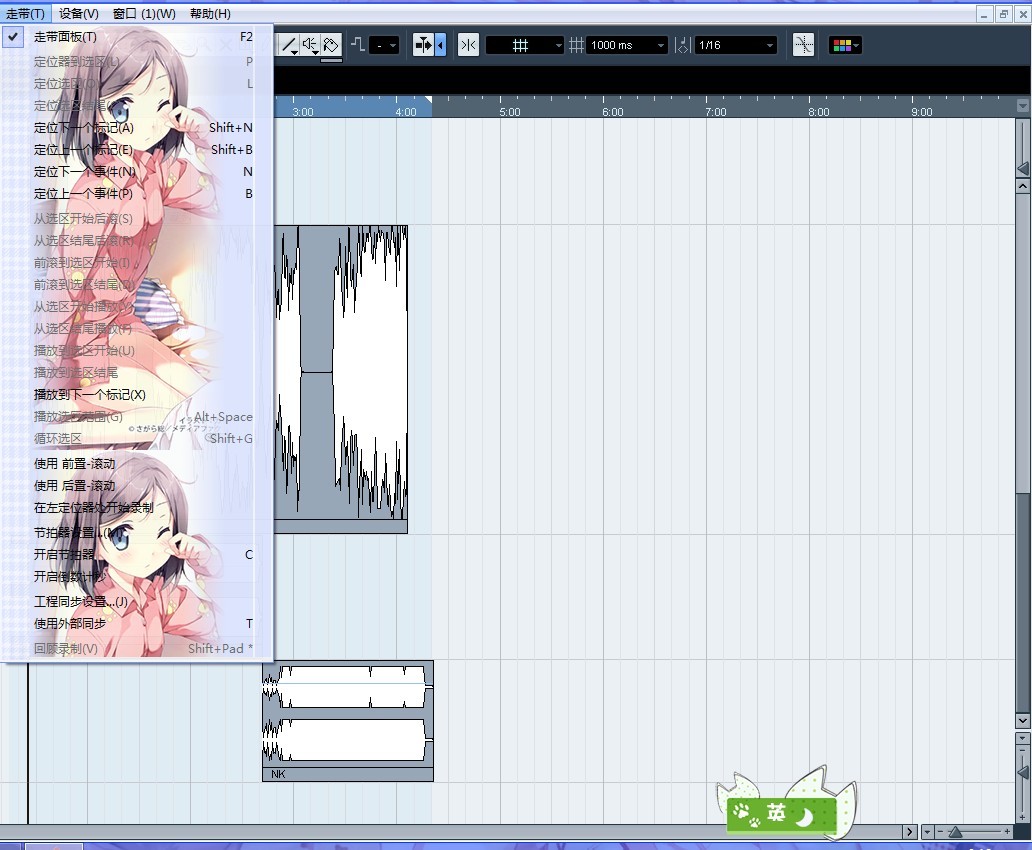Screen dimensions: 1032x850
Task: Click horizontal zoom plus button
Action: pos(1008,832)
